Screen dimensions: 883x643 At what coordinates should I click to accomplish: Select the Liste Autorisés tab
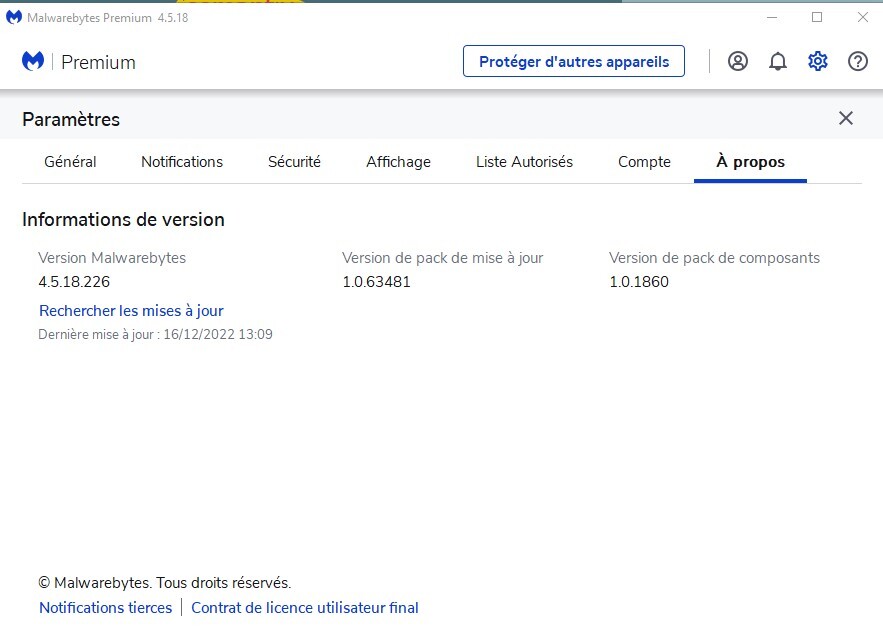524,162
